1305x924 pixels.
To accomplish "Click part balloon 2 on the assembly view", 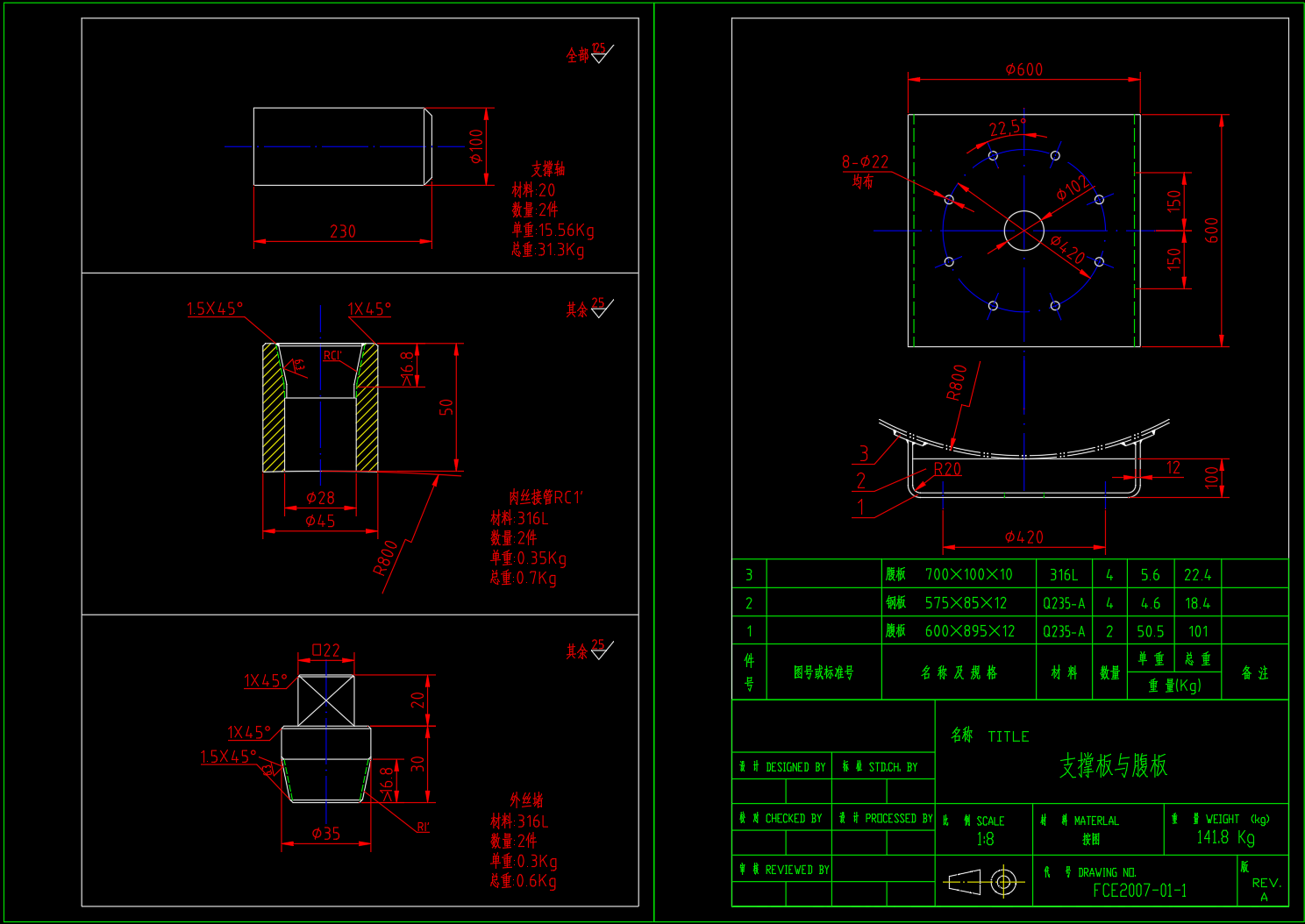I will tap(863, 480).
